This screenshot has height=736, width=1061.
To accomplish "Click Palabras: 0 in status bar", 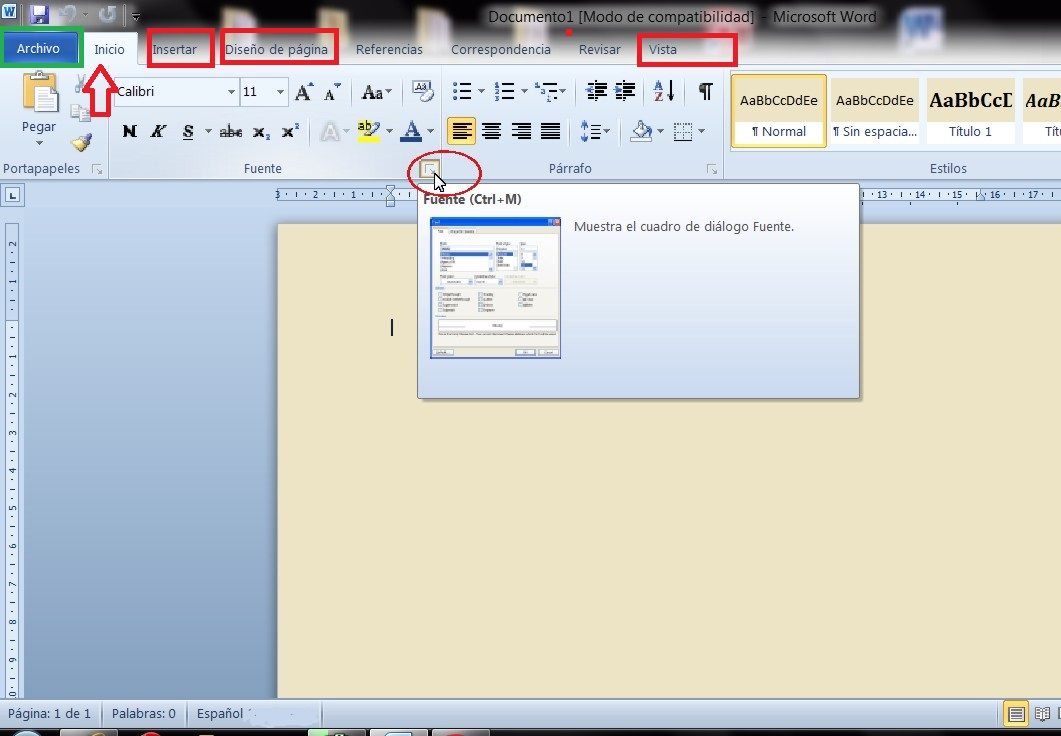I will (x=143, y=713).
